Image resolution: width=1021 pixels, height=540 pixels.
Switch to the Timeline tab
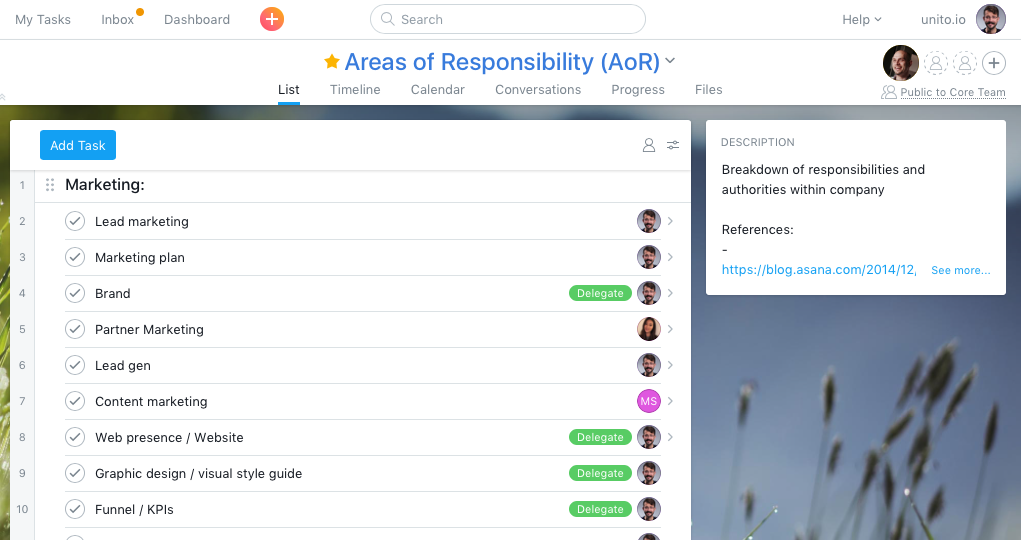click(355, 89)
